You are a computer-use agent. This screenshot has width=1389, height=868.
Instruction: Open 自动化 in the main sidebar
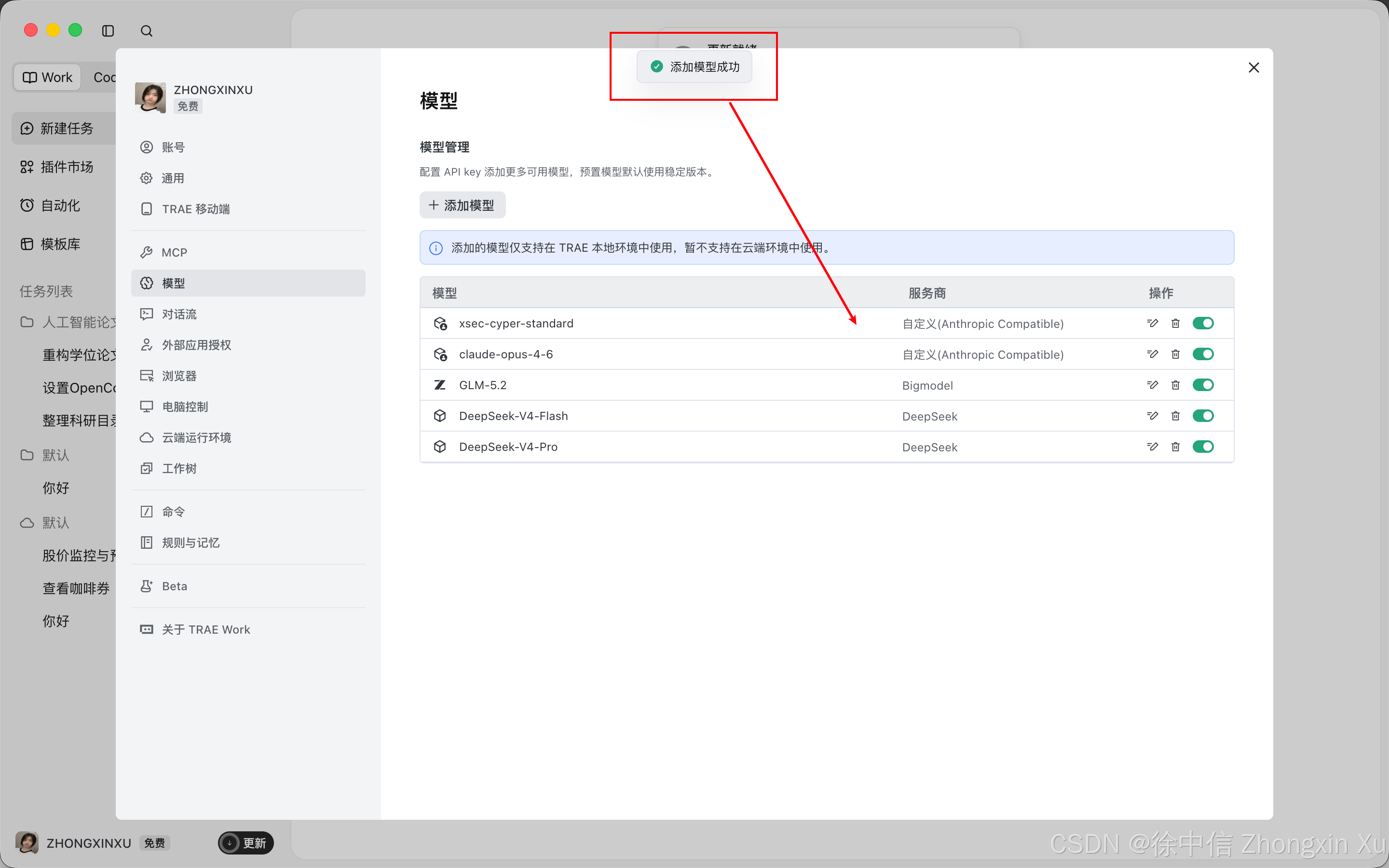click(64, 205)
